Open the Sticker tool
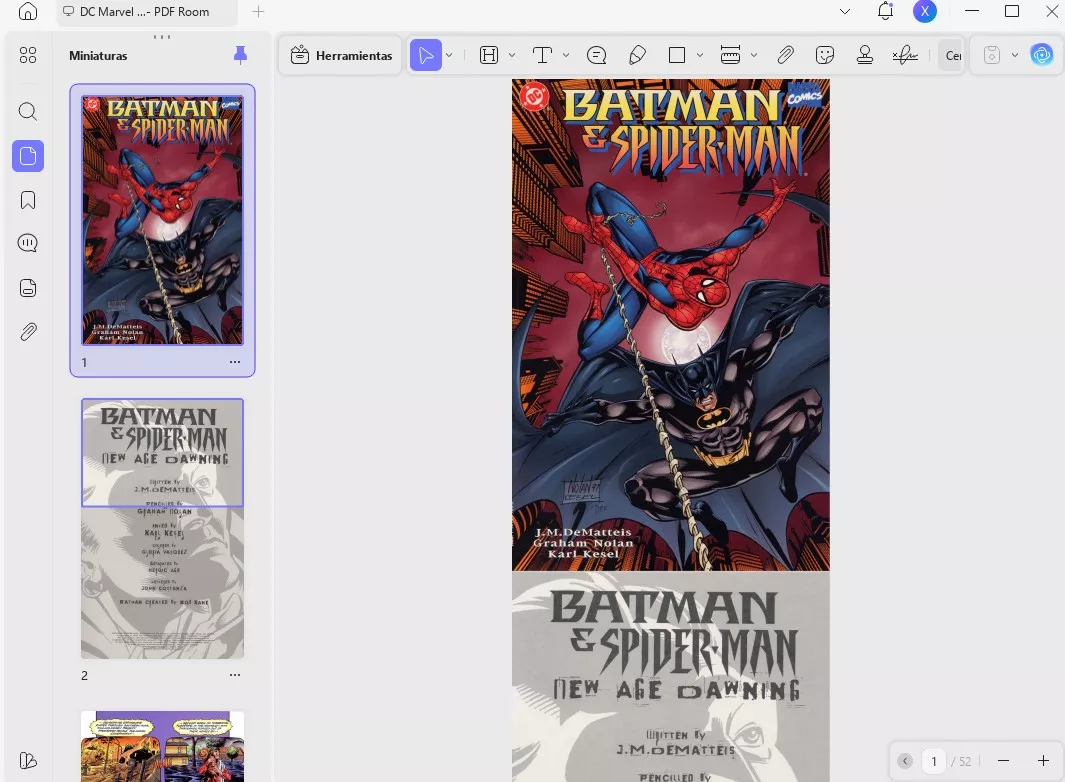This screenshot has width=1065, height=782. click(825, 55)
